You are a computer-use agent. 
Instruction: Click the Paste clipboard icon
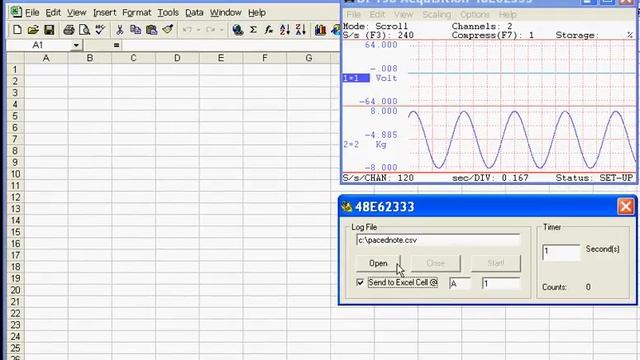click(x=151, y=30)
